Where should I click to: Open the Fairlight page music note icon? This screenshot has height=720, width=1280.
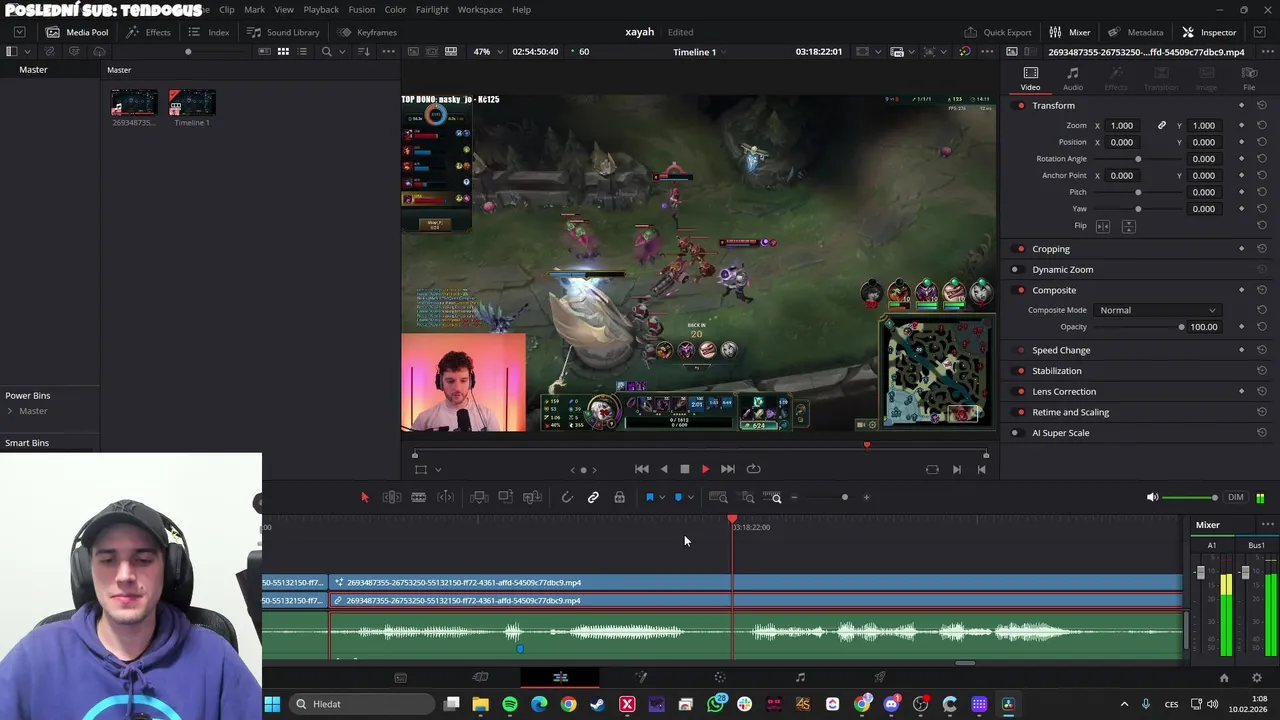800,677
